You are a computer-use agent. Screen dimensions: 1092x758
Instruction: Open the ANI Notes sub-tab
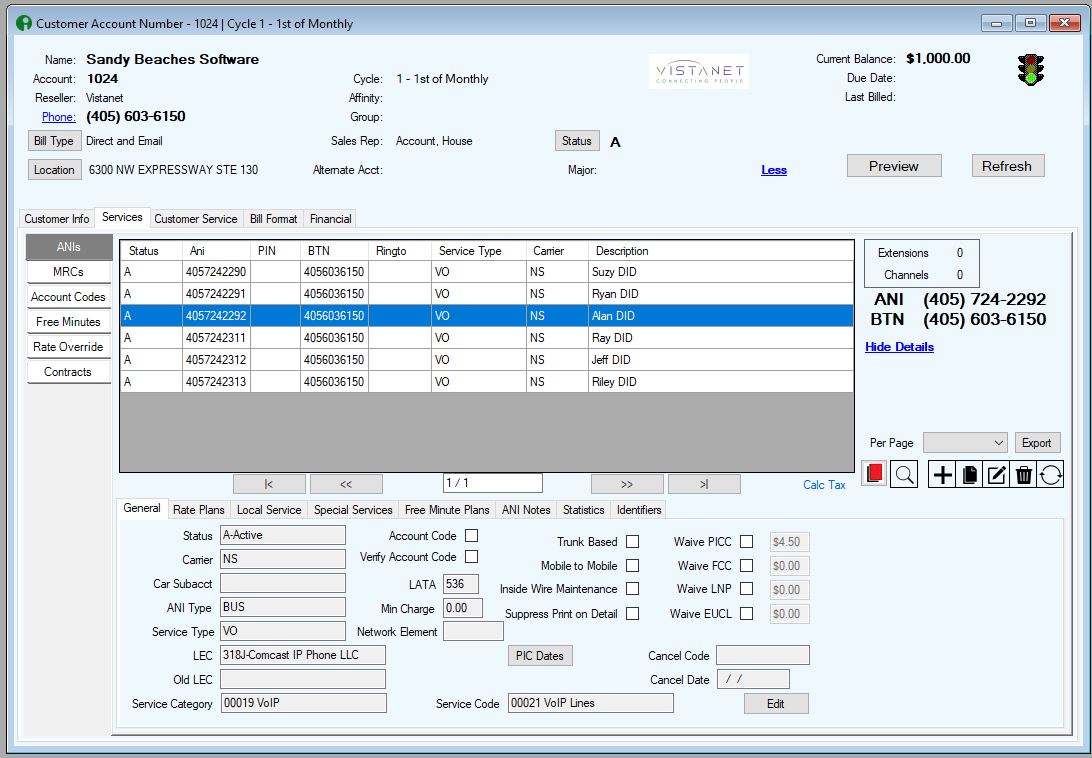[526, 510]
